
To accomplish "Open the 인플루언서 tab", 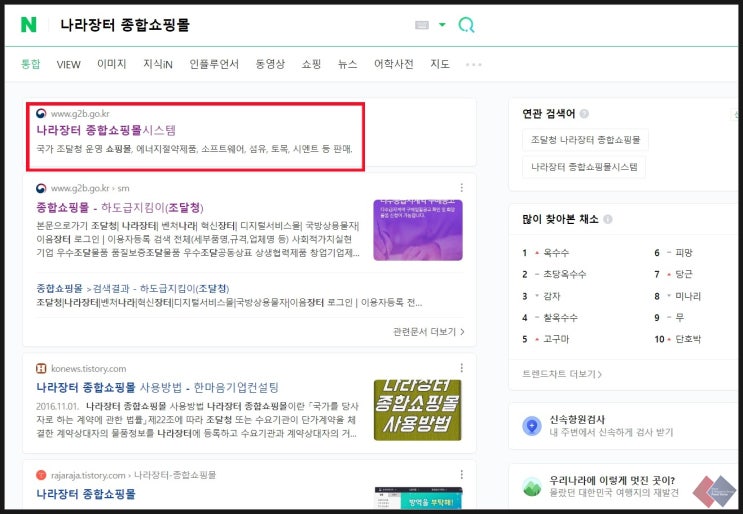I will [x=214, y=64].
